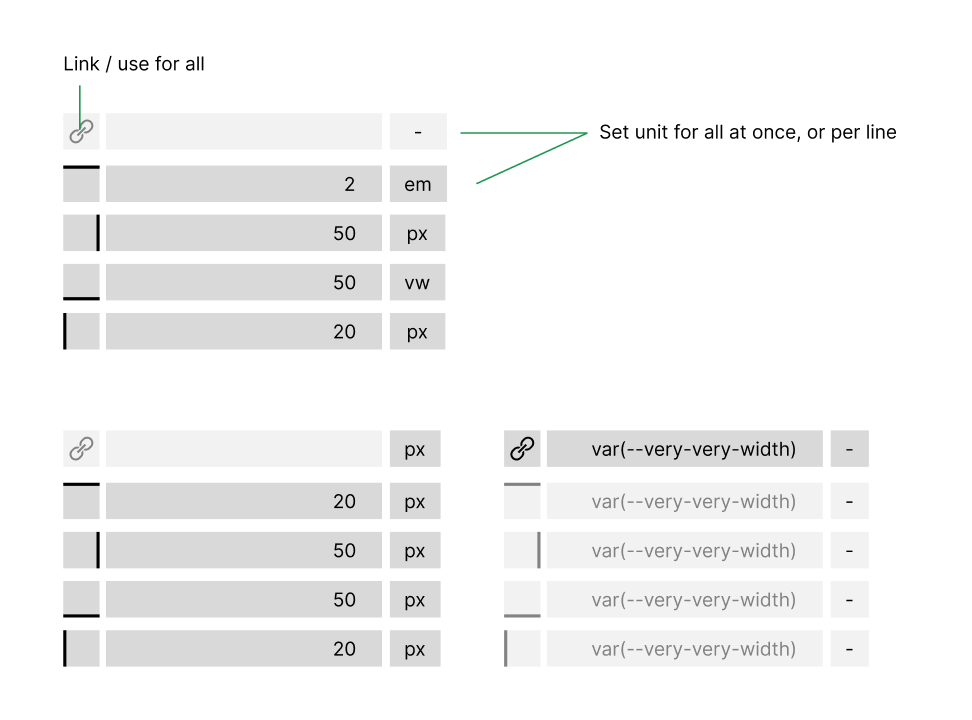Image resolution: width=972 pixels, height=720 pixels.
Task: Select top border icon next to value 2
Action: (x=81, y=184)
